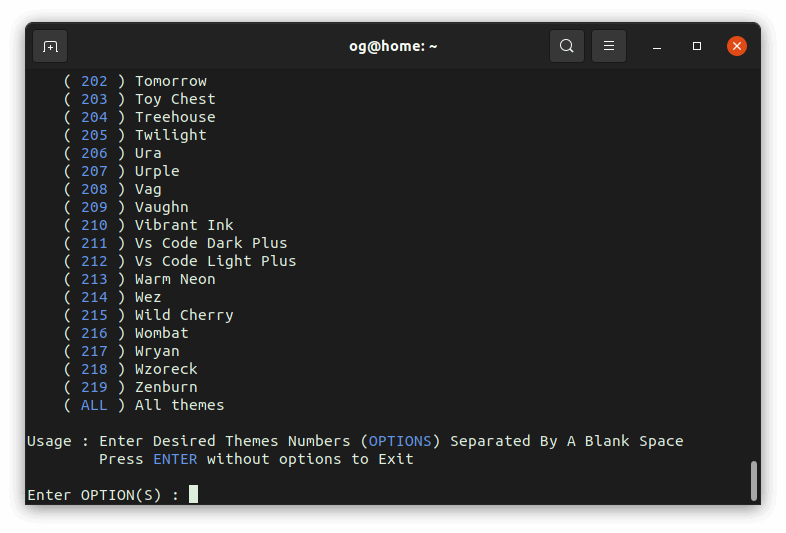Click the window title og@home: ~
The image size is (786, 533).
point(393,46)
